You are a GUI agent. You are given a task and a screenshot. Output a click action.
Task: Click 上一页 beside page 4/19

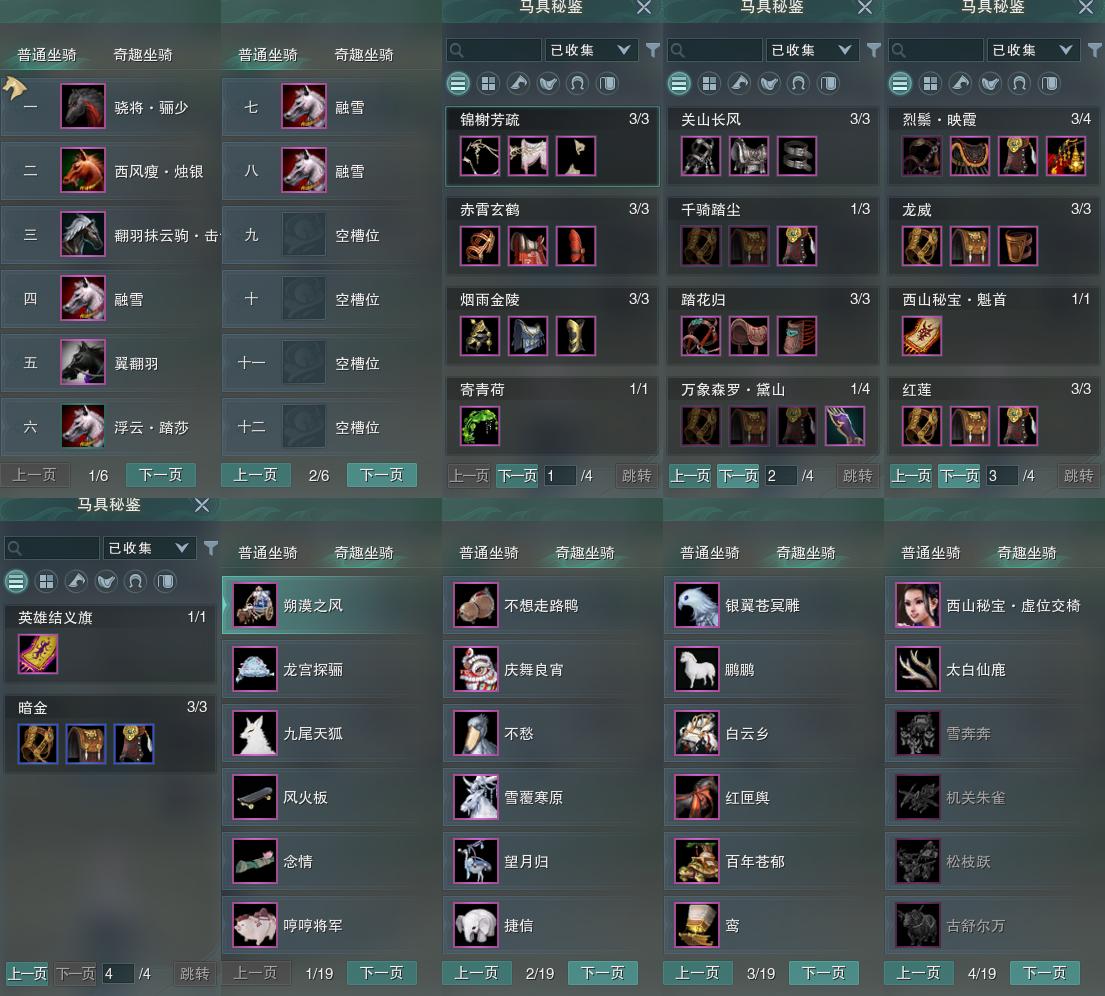pos(918,973)
